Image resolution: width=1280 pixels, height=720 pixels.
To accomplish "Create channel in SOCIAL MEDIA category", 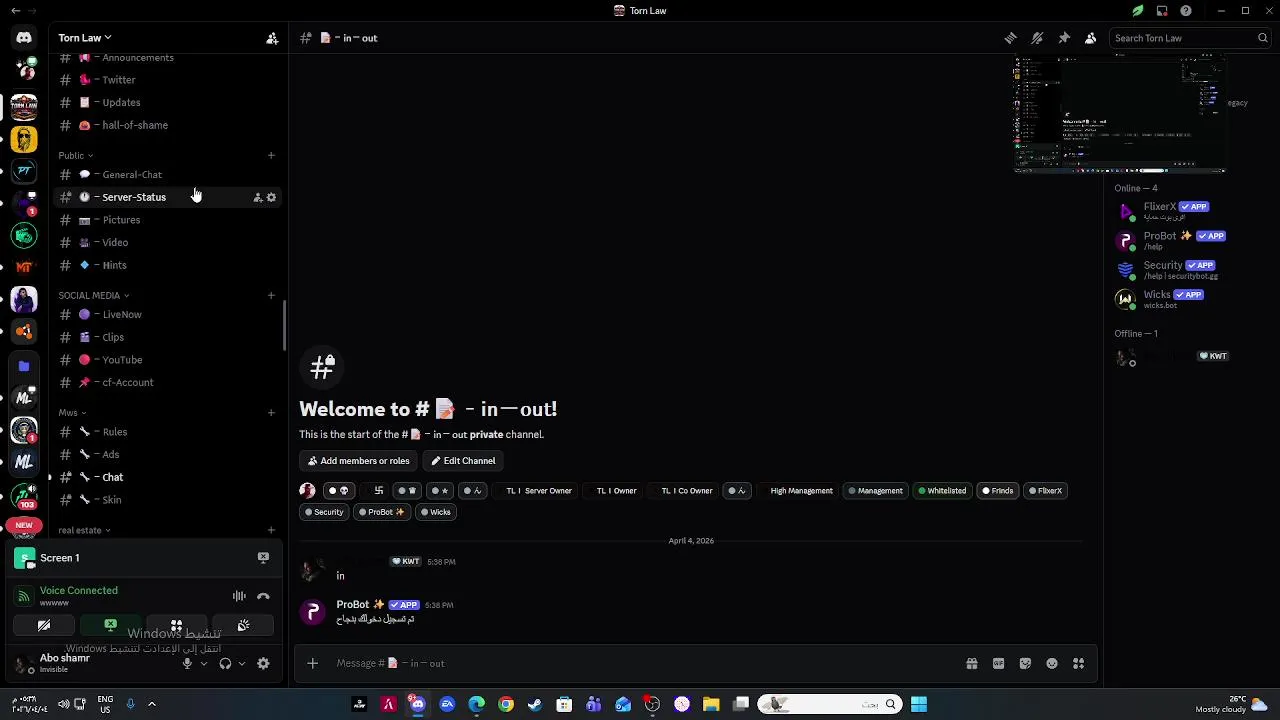I will click(271, 295).
